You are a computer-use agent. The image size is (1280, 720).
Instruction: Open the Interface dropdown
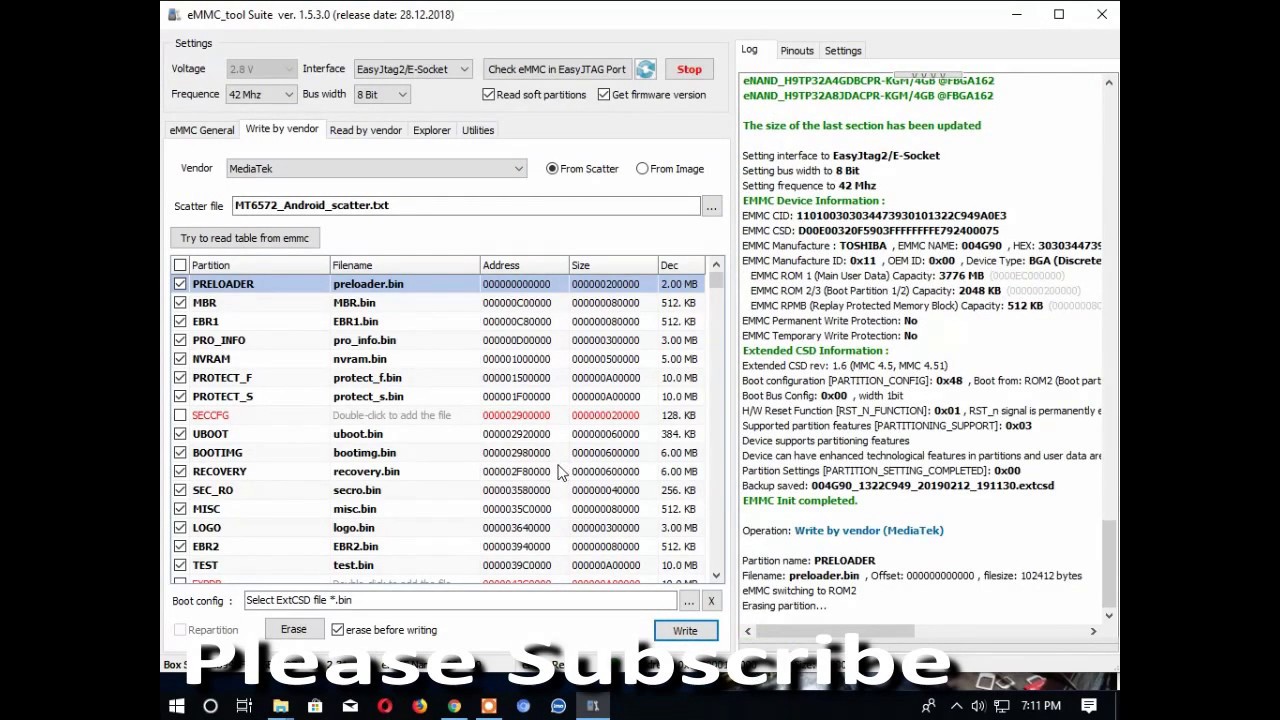[413, 69]
